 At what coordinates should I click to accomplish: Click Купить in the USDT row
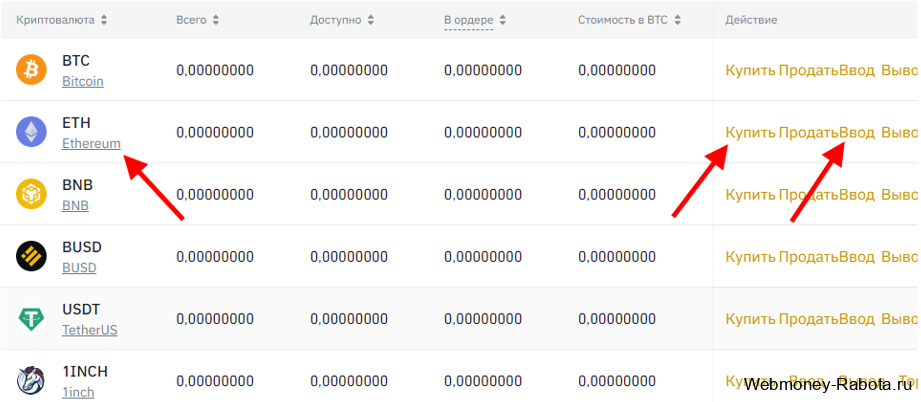(x=751, y=319)
